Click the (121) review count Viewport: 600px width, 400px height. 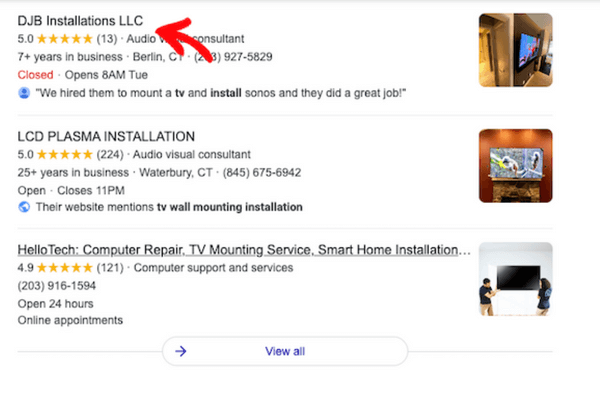110,268
